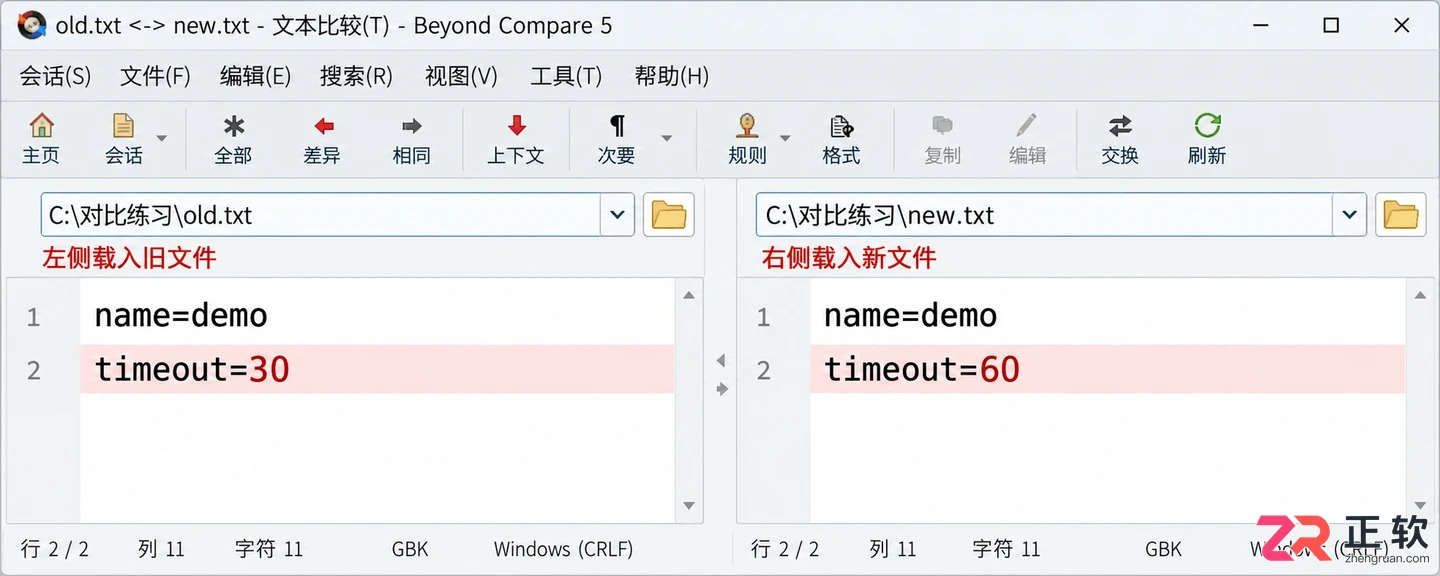Open the 文件(F) menu

155,76
